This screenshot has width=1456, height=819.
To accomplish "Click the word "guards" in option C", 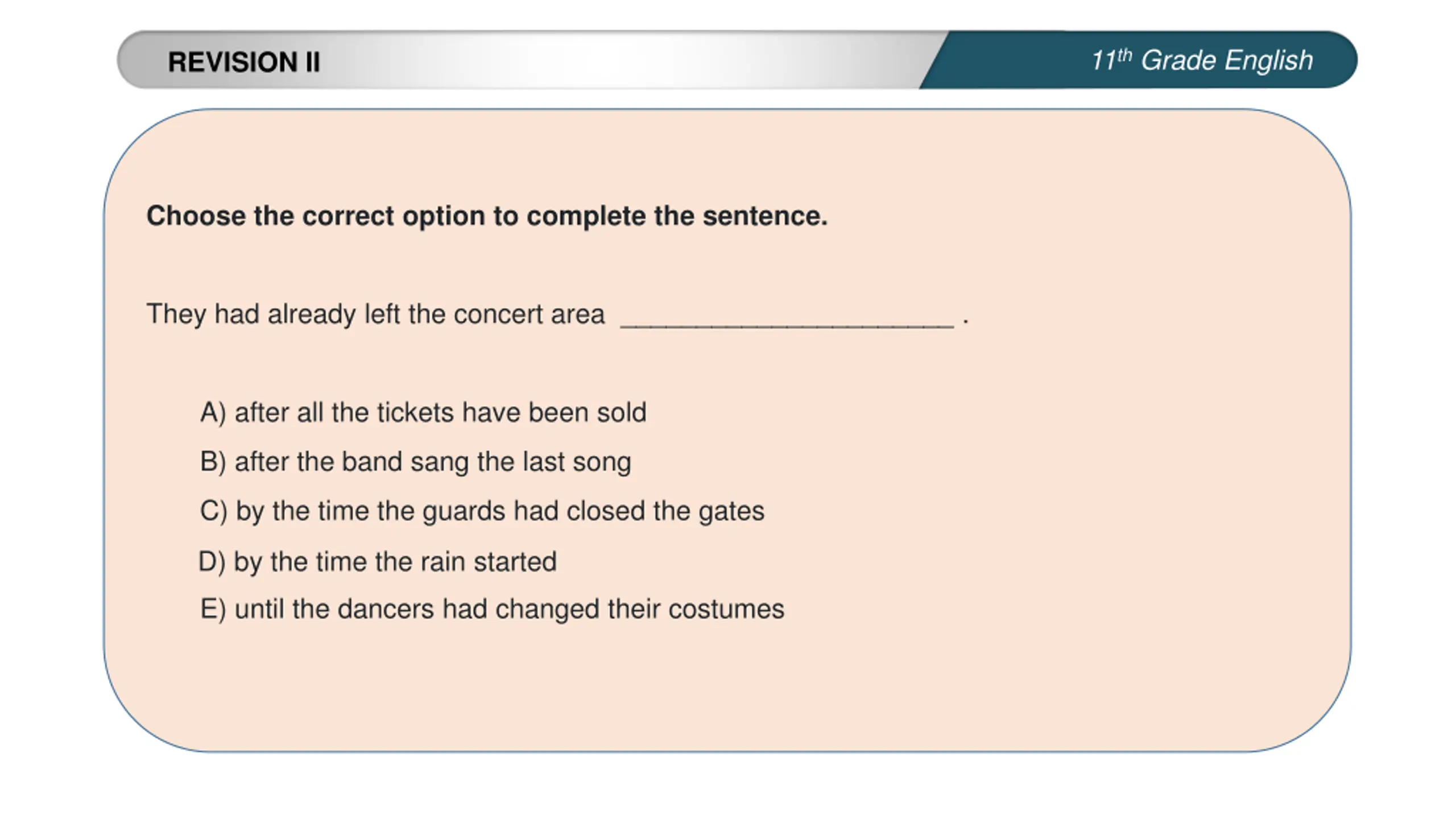I will coord(464,511).
